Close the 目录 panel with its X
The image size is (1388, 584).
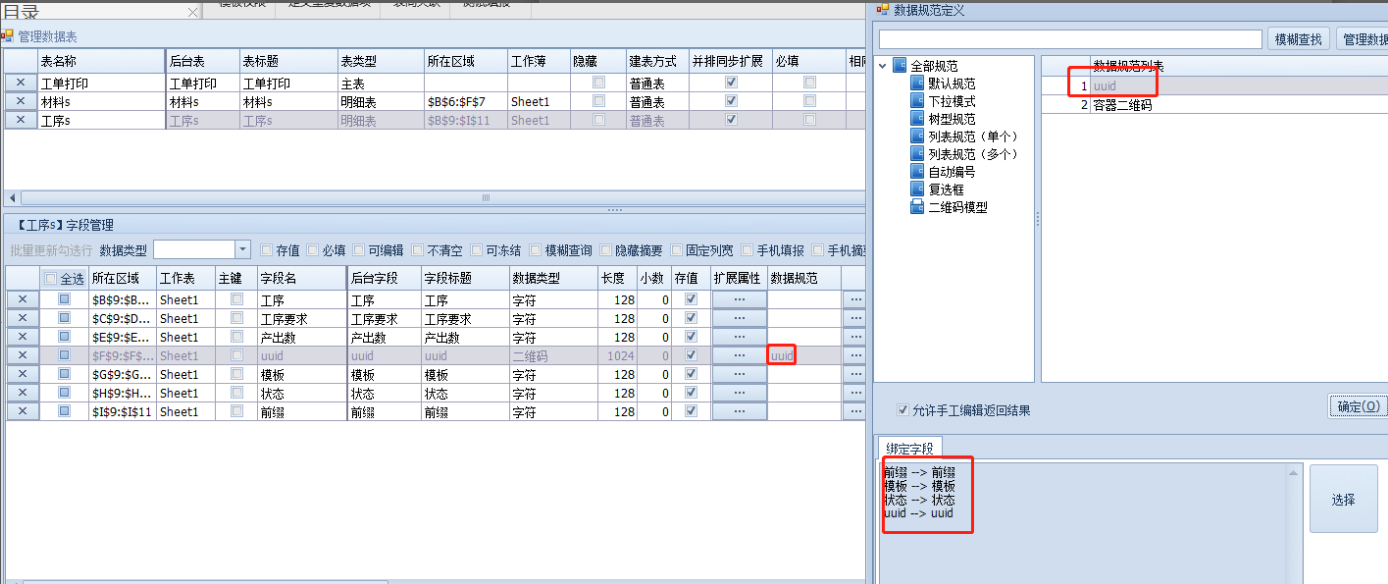coord(193,13)
